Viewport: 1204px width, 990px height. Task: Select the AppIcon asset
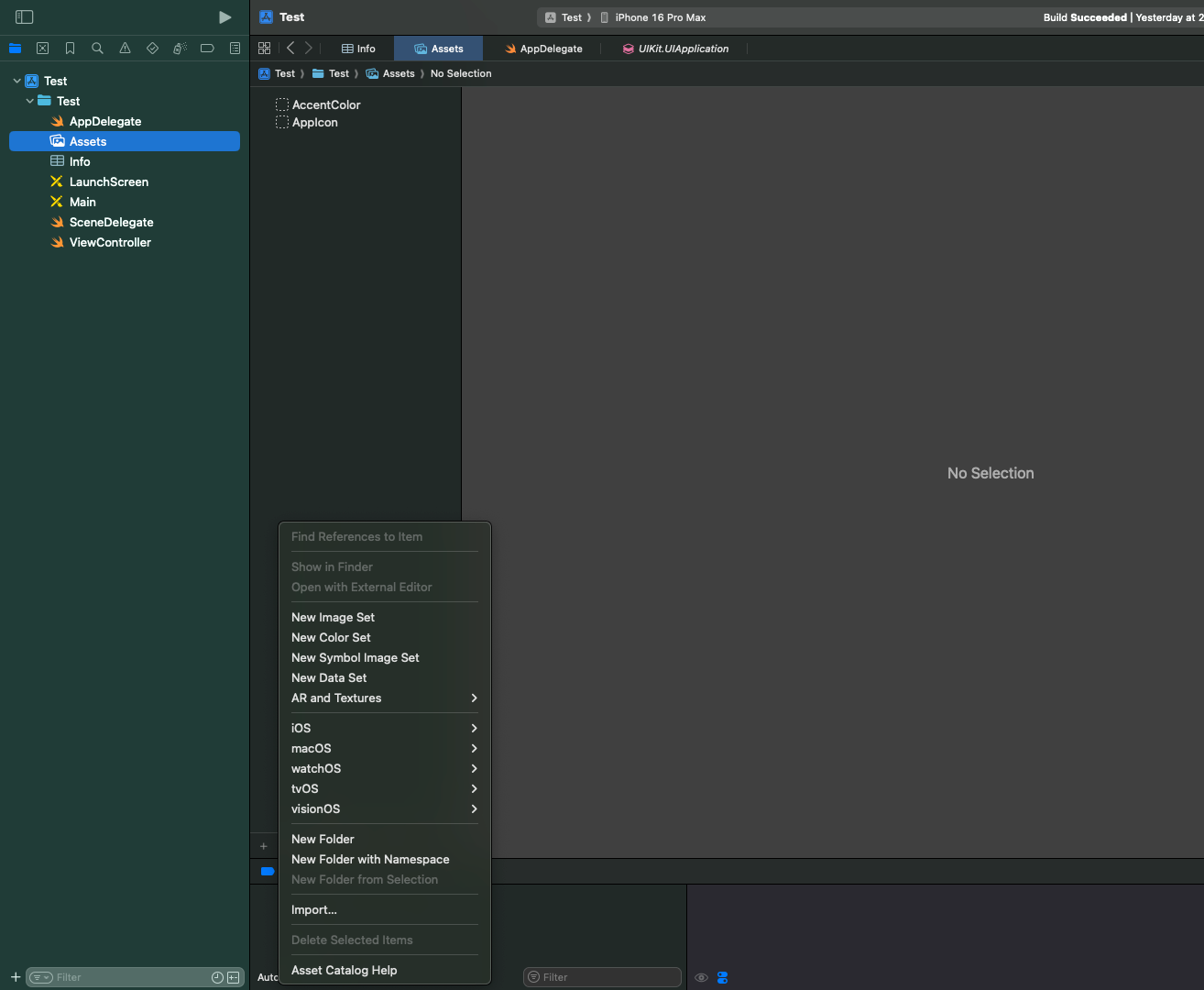click(307, 122)
